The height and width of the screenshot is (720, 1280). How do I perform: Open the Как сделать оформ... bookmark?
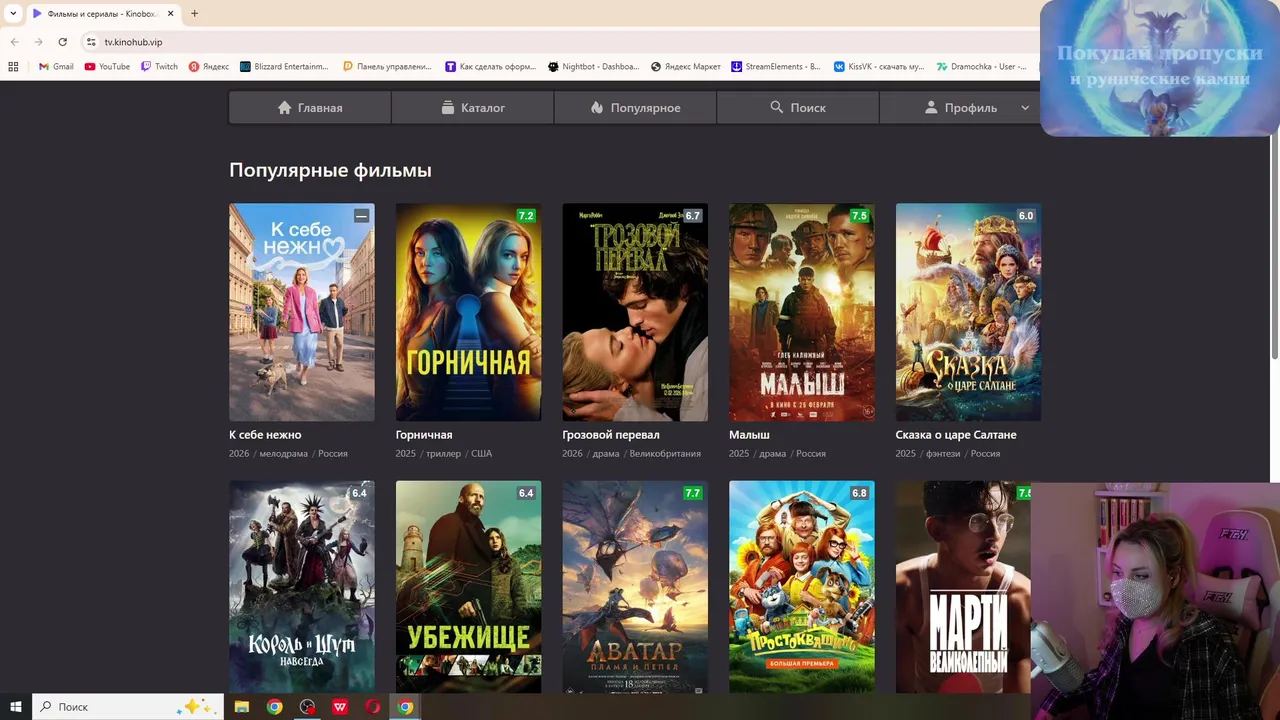pos(491,67)
